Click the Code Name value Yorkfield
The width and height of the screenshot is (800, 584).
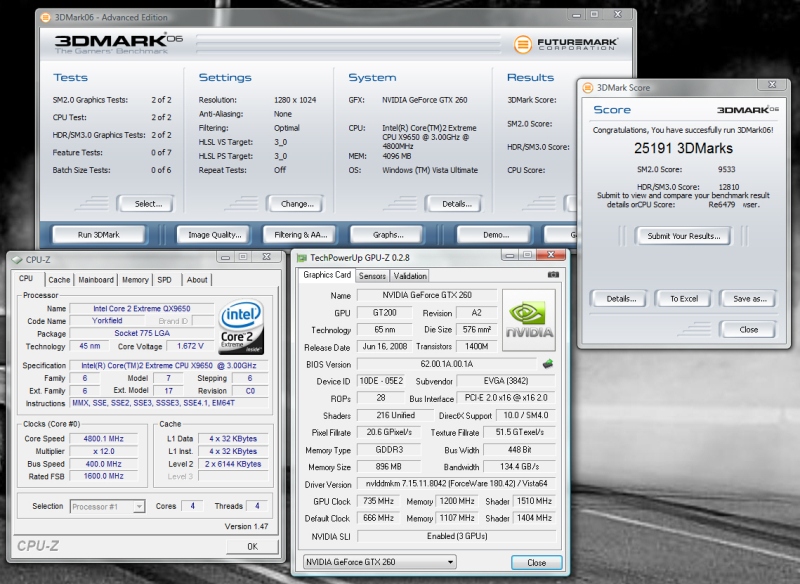pos(107,321)
